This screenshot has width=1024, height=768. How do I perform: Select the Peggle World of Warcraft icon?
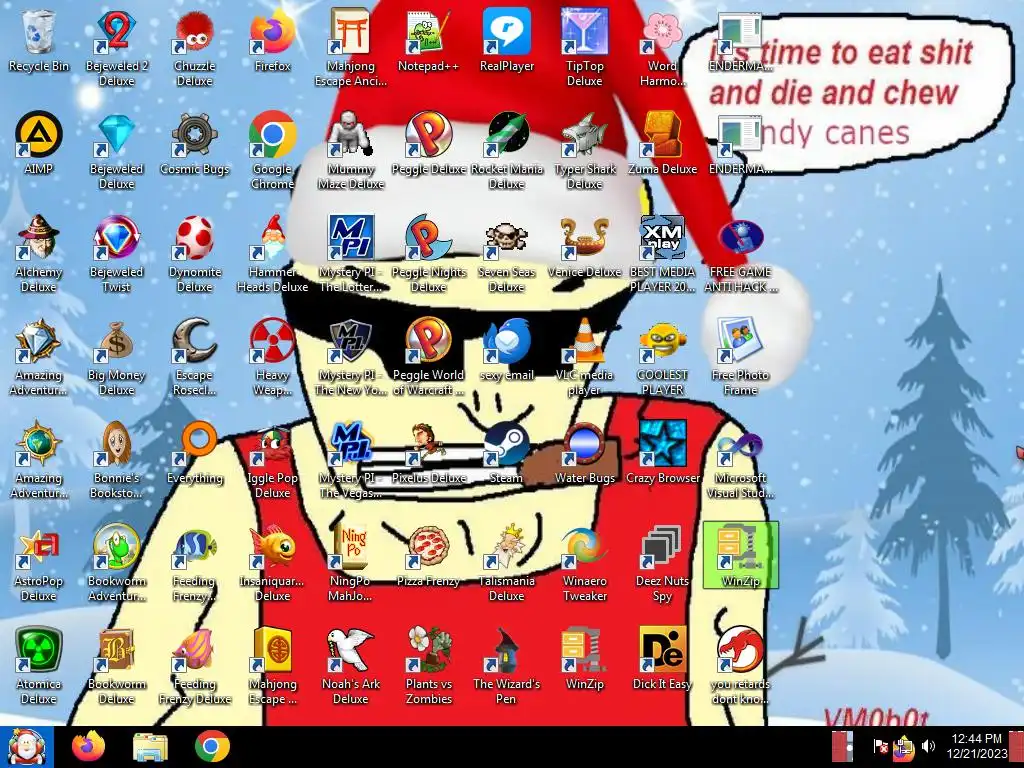tap(428, 357)
